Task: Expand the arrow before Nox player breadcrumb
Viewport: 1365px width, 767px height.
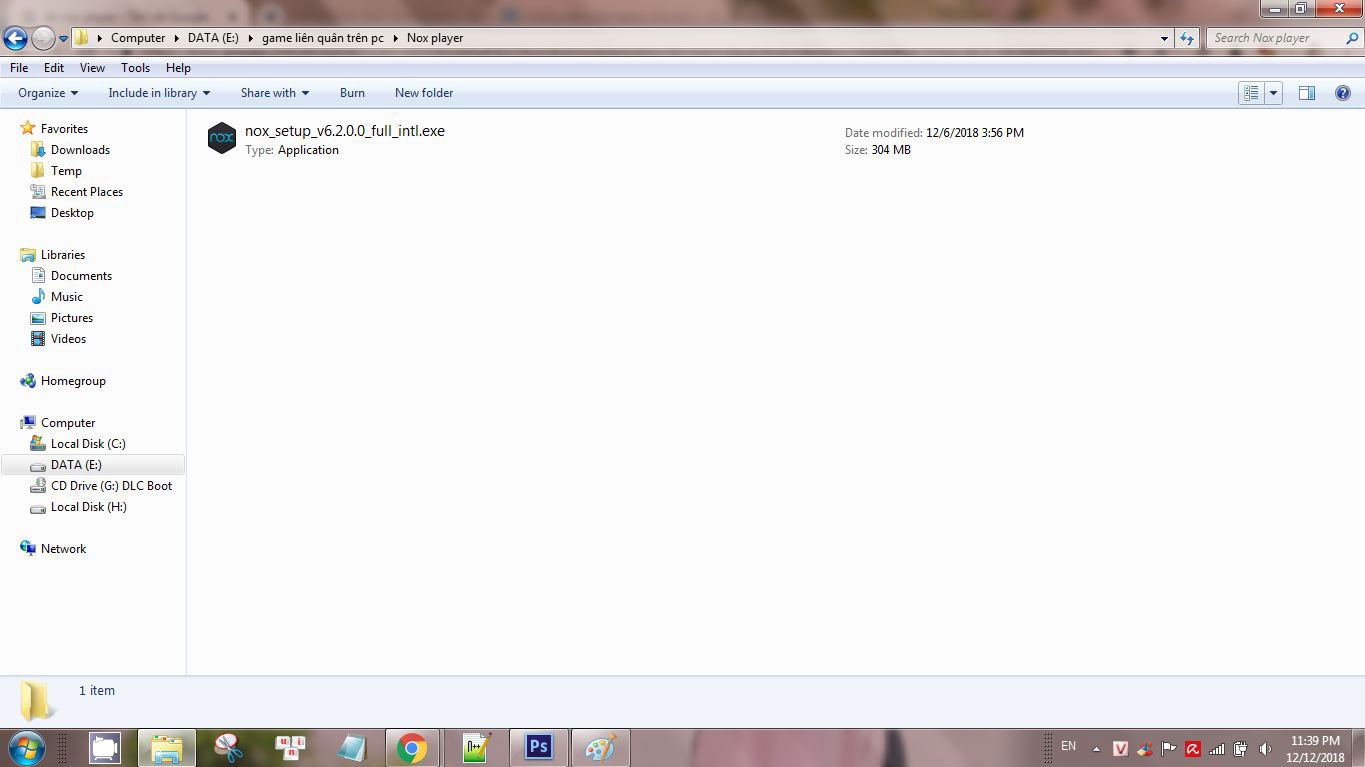Action: [396, 38]
